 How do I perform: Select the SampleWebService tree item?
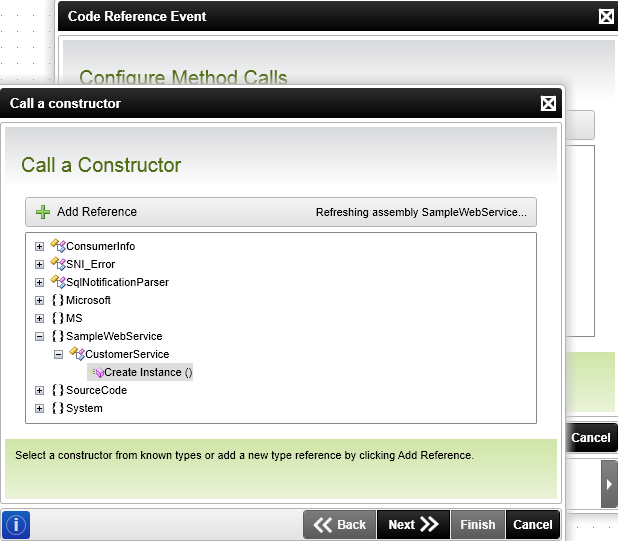[x=114, y=336]
